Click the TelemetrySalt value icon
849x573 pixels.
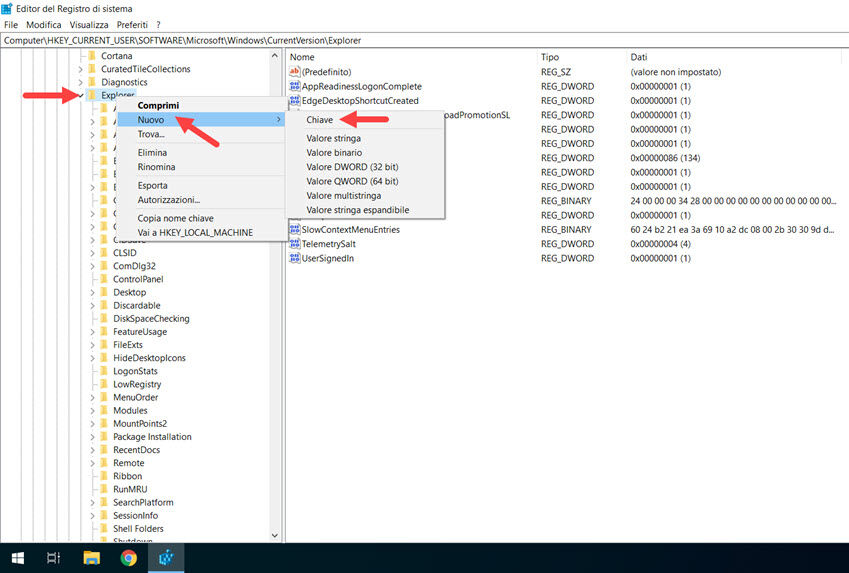click(x=295, y=244)
